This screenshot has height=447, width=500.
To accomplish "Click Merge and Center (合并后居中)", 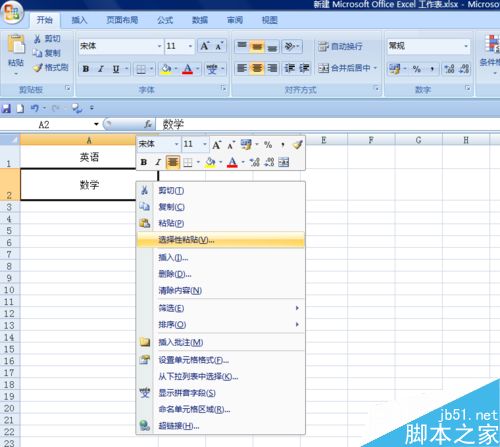I will pyautogui.click(x=344, y=68).
